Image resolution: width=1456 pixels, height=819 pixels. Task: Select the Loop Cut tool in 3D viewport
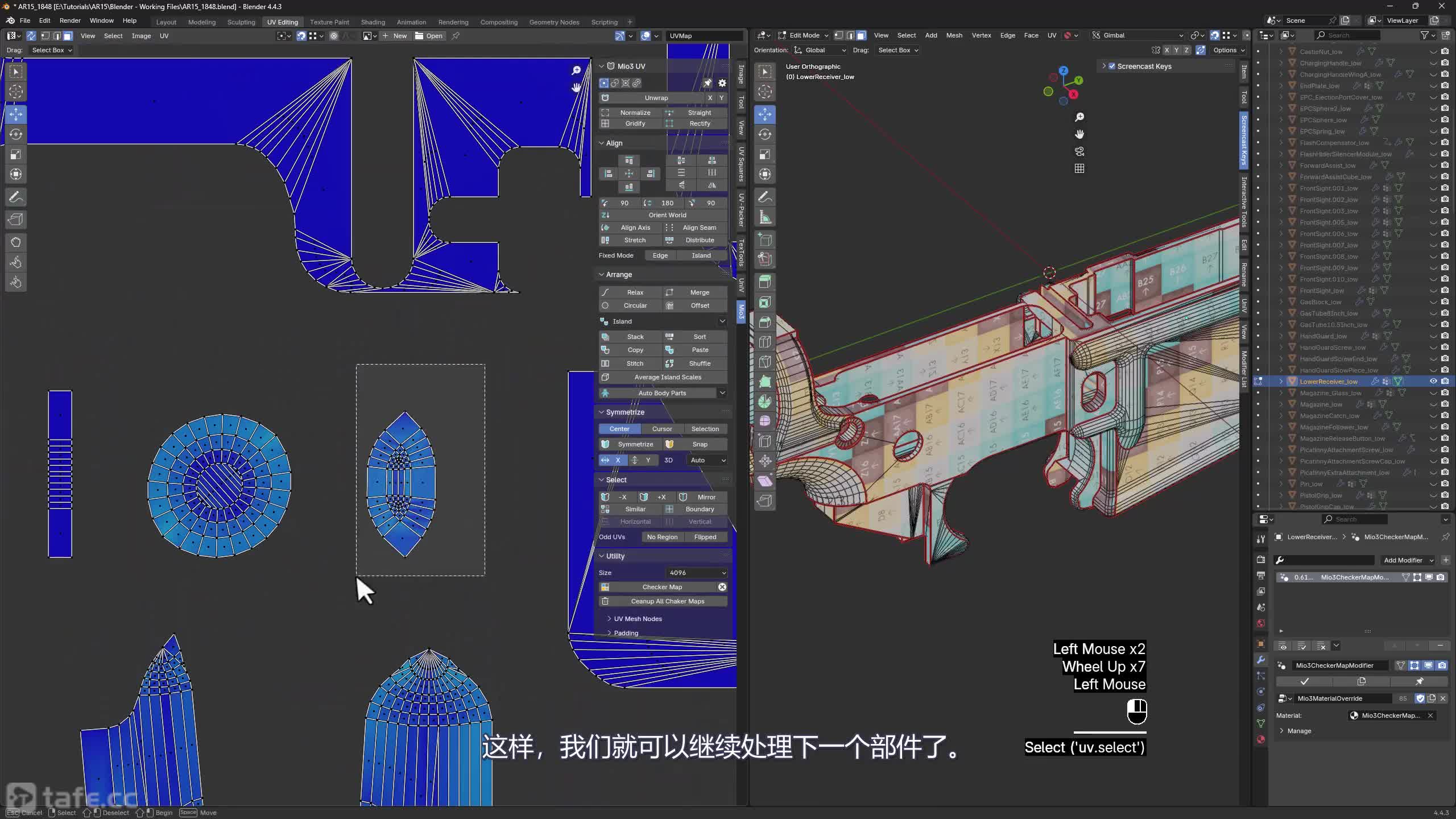pos(765,342)
